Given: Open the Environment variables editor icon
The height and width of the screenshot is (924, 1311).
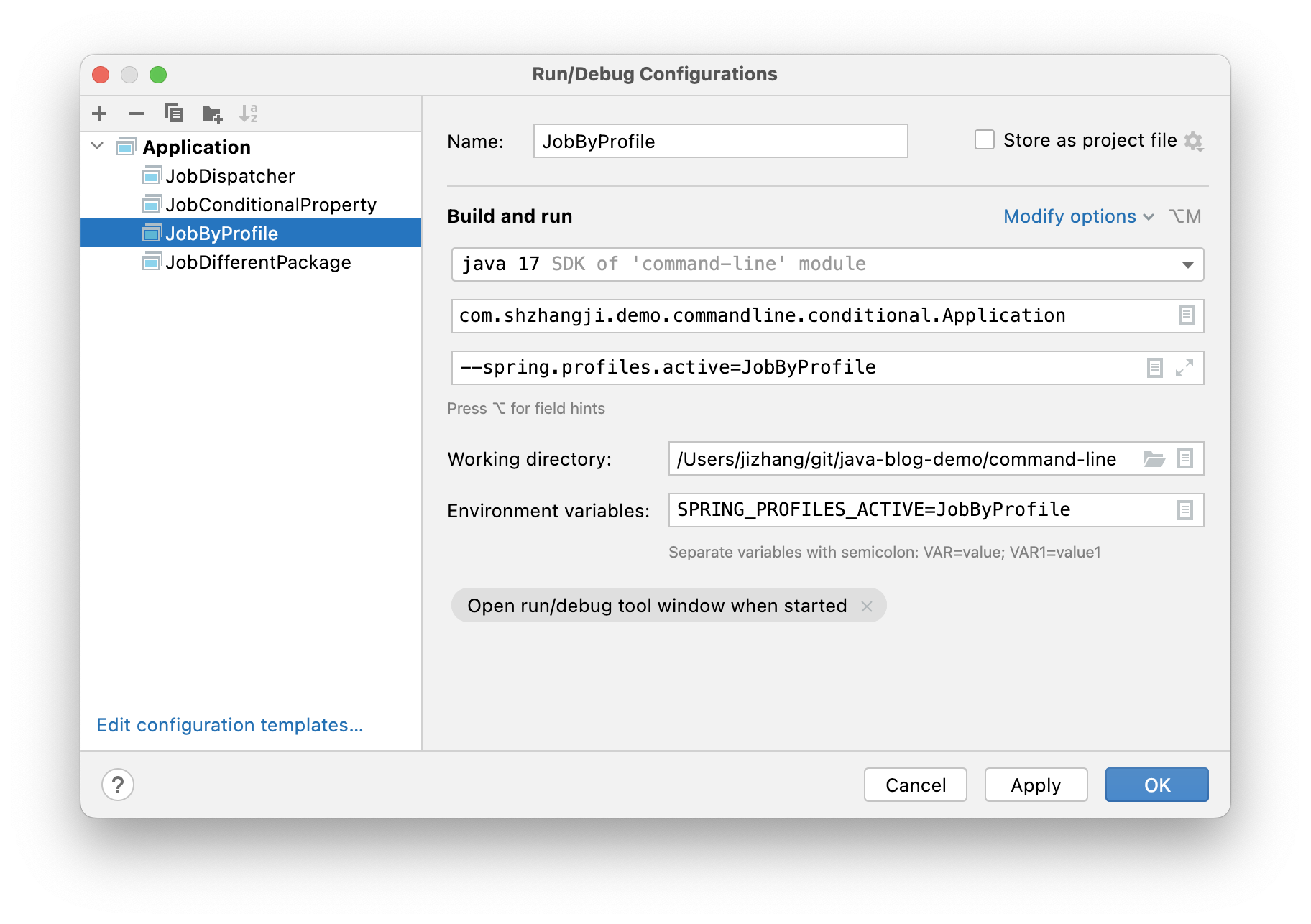Looking at the screenshot, I should click(x=1185, y=510).
